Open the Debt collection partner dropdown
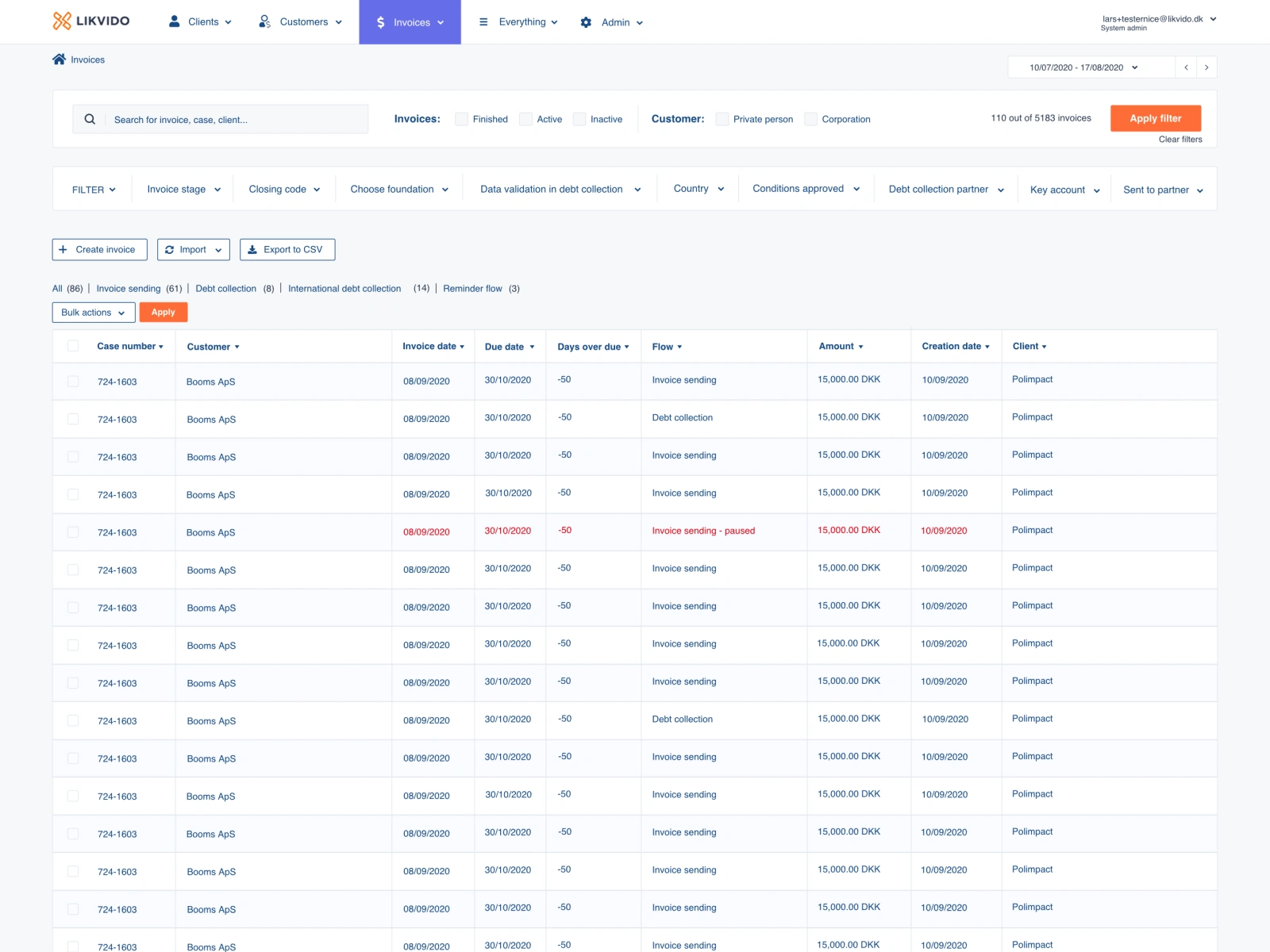The width and height of the screenshot is (1270, 952). point(946,189)
